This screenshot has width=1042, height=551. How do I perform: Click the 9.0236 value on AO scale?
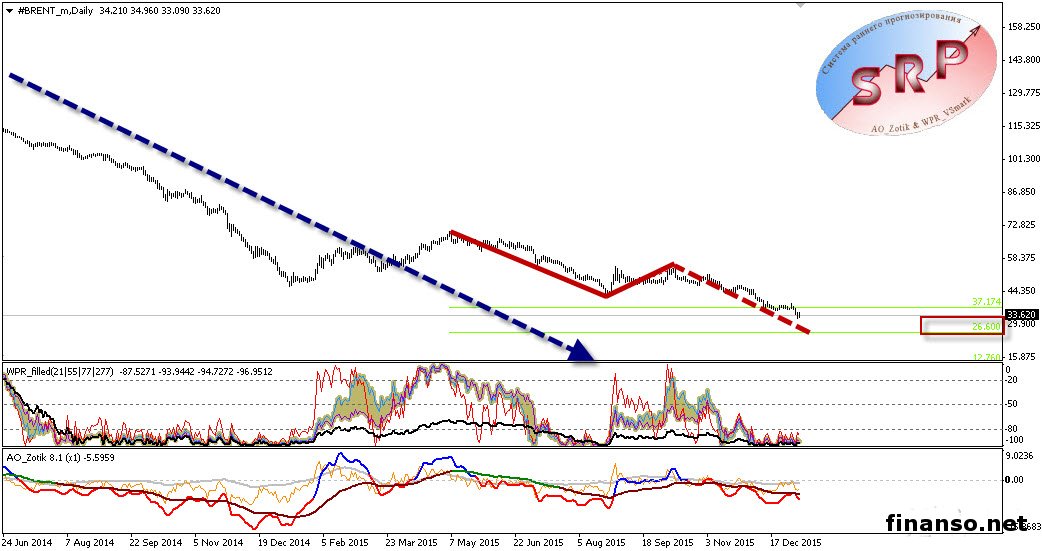[1022, 456]
